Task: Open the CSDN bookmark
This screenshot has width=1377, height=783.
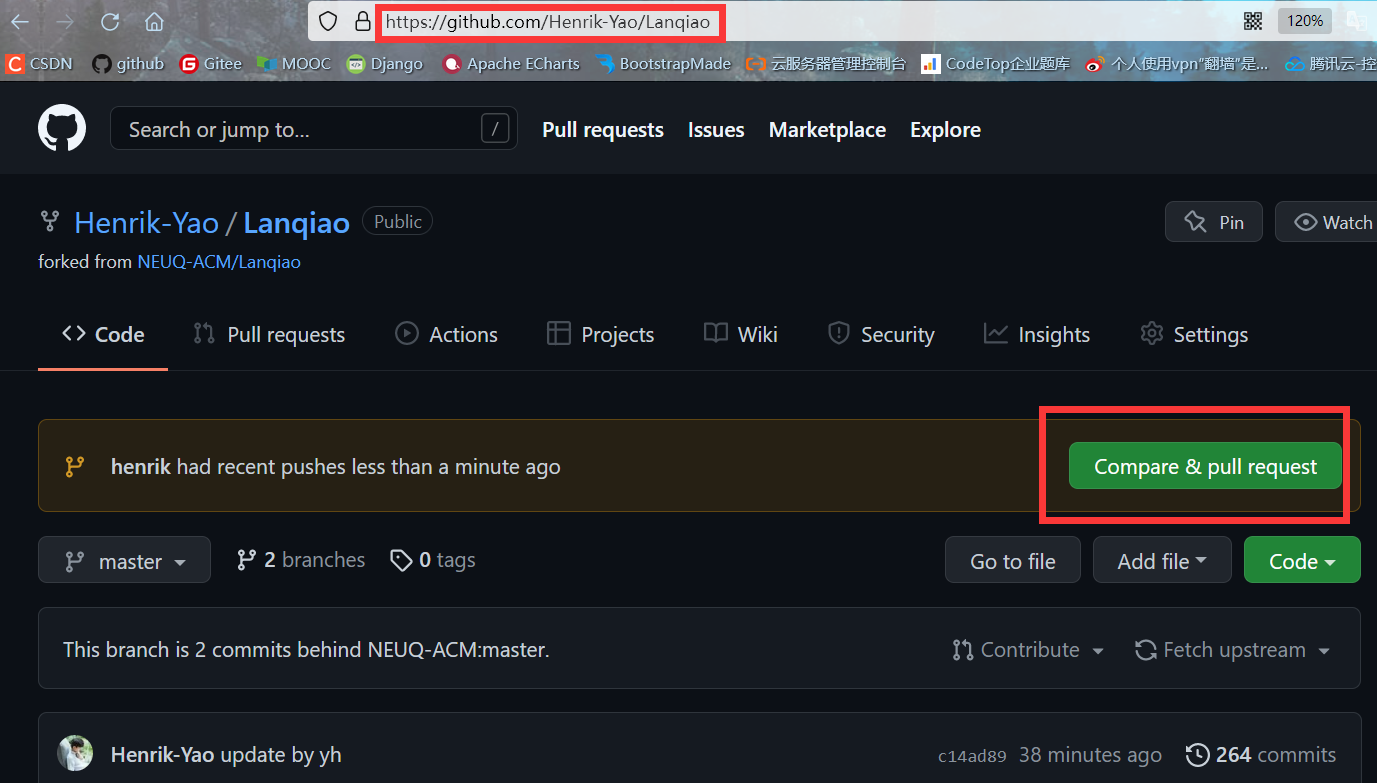Action: 40,63
